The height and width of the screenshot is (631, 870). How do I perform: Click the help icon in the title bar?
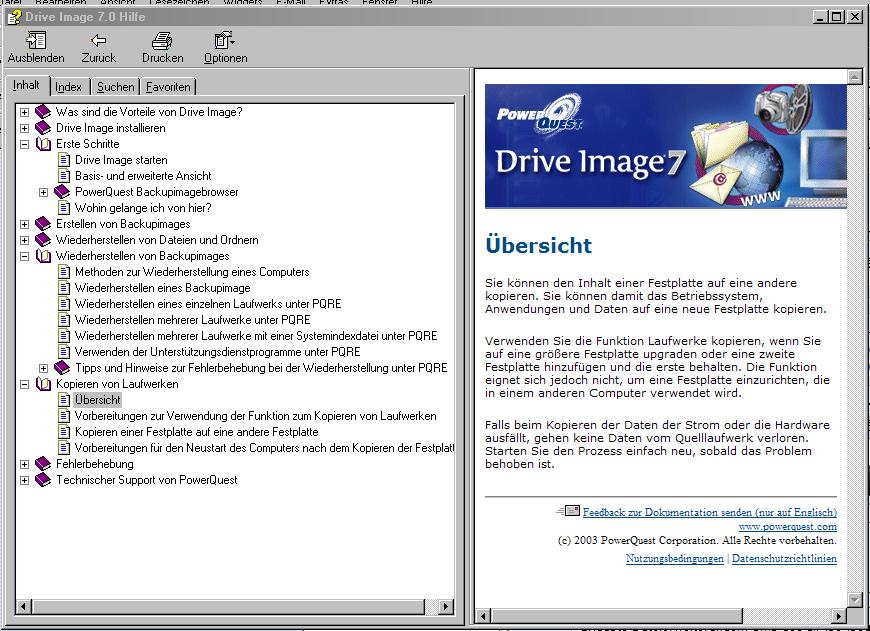(x=13, y=17)
